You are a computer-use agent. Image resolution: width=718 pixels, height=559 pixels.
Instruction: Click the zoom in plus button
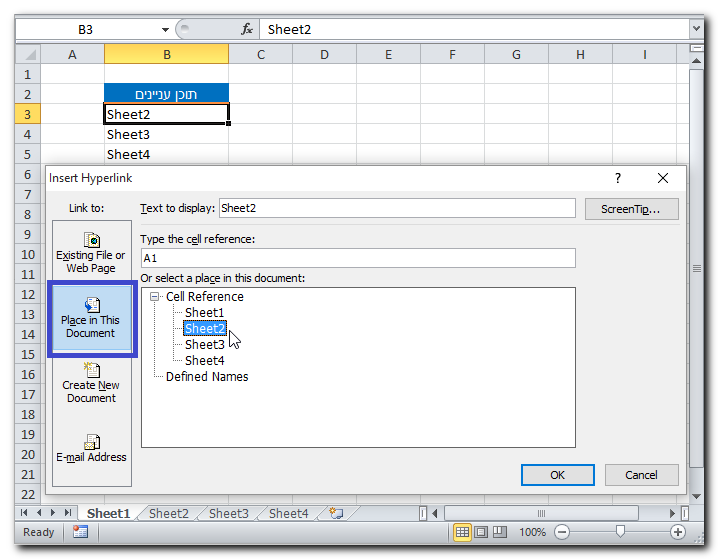[x=678, y=532]
